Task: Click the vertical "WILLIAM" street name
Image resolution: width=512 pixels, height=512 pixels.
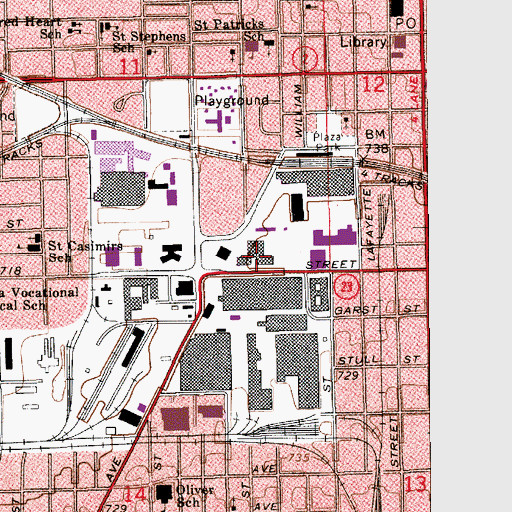Action: (x=299, y=110)
